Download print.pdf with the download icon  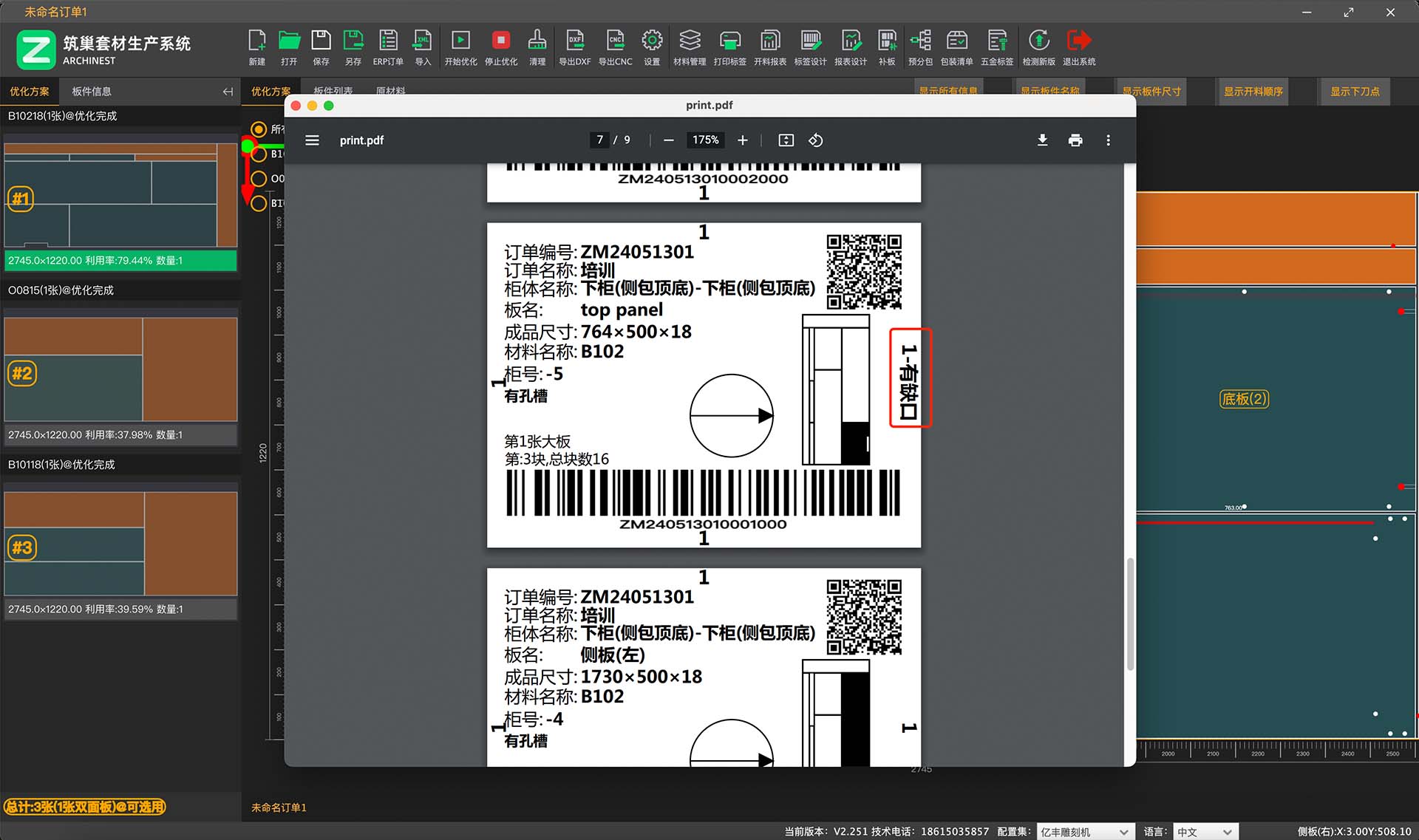click(1042, 140)
